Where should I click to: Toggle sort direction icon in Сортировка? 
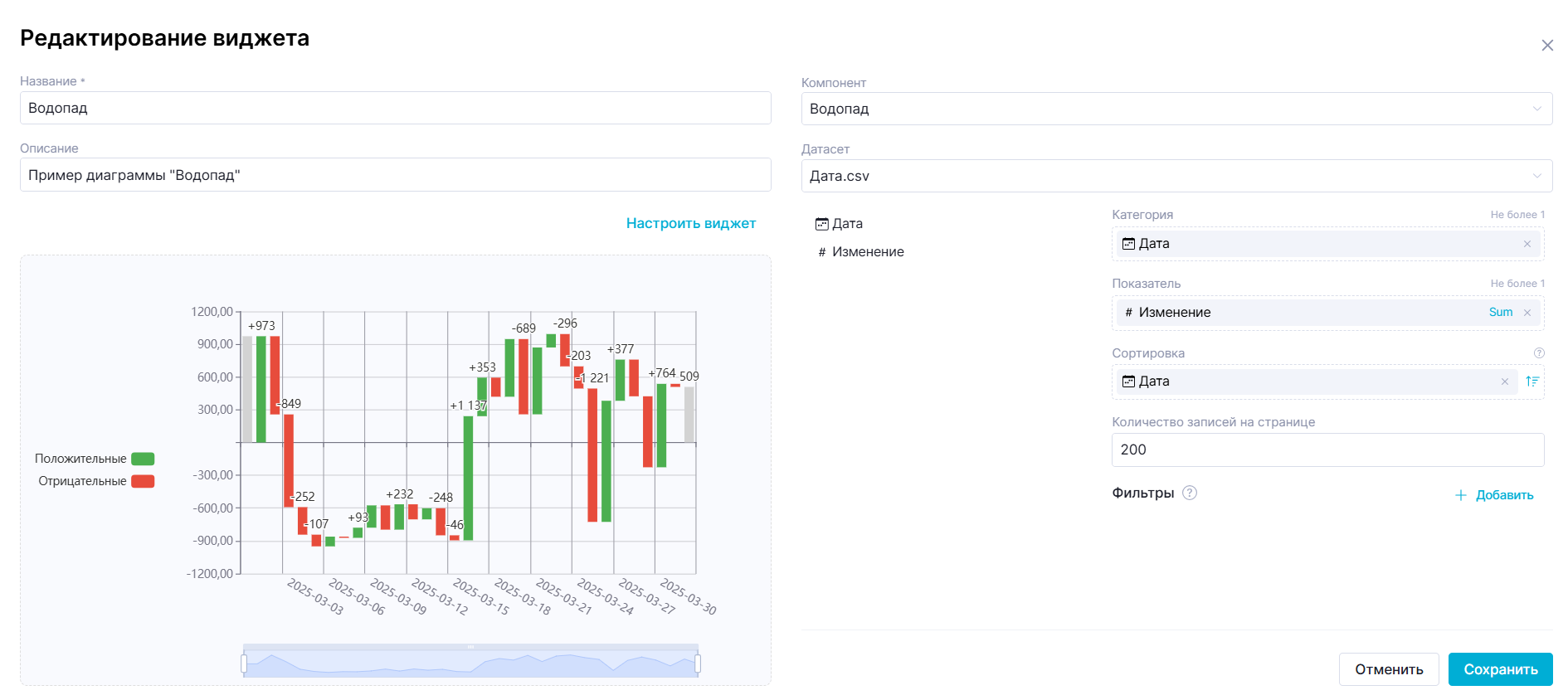click(x=1531, y=382)
